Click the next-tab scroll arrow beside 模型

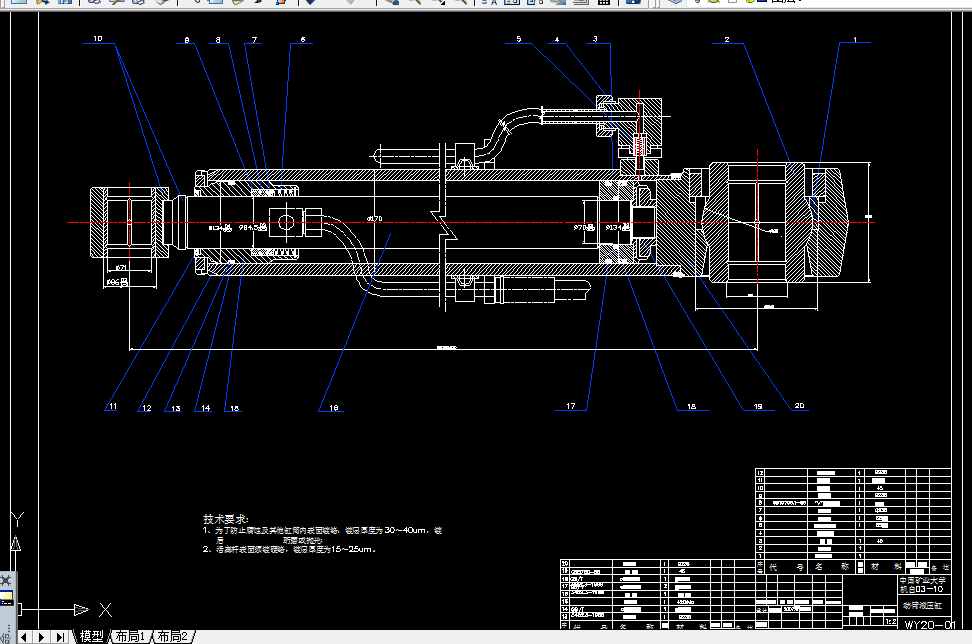pos(42,637)
